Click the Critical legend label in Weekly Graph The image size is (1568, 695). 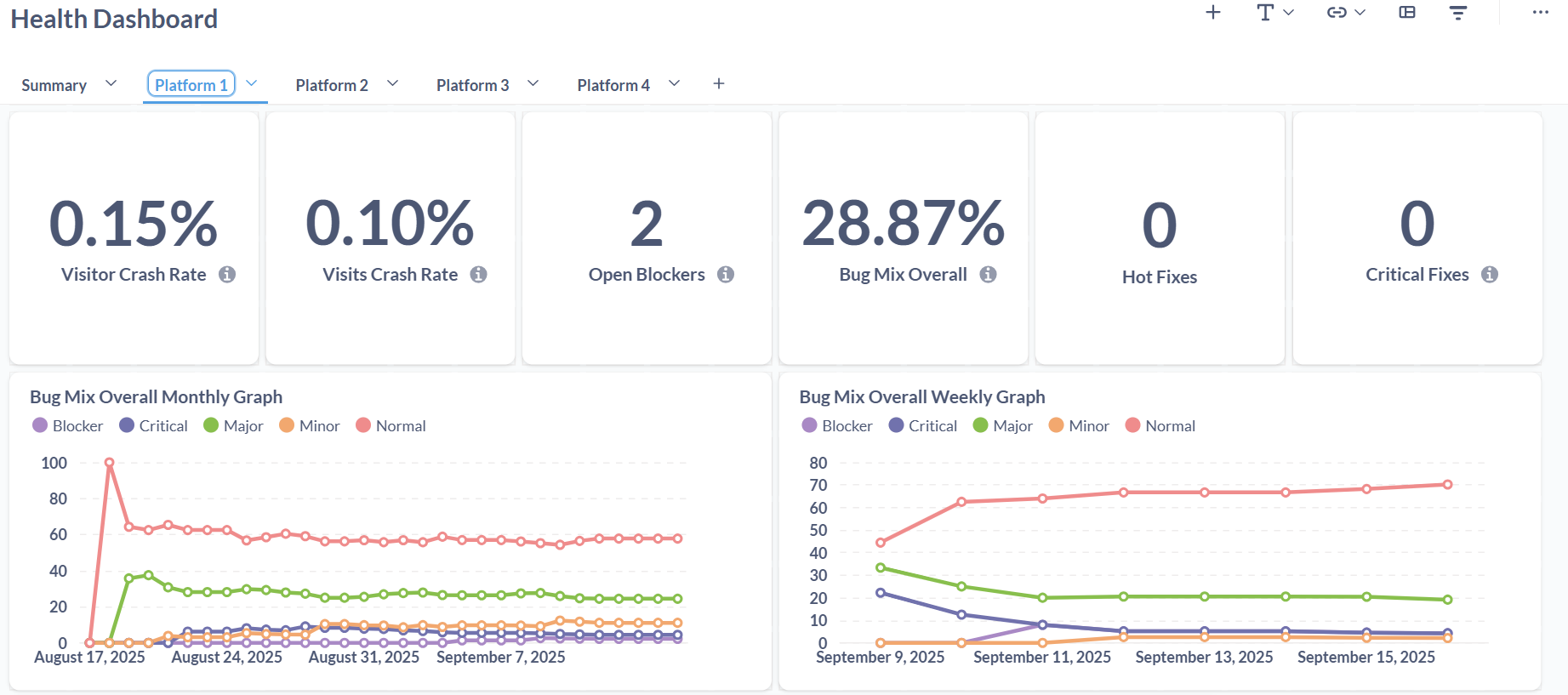point(932,426)
